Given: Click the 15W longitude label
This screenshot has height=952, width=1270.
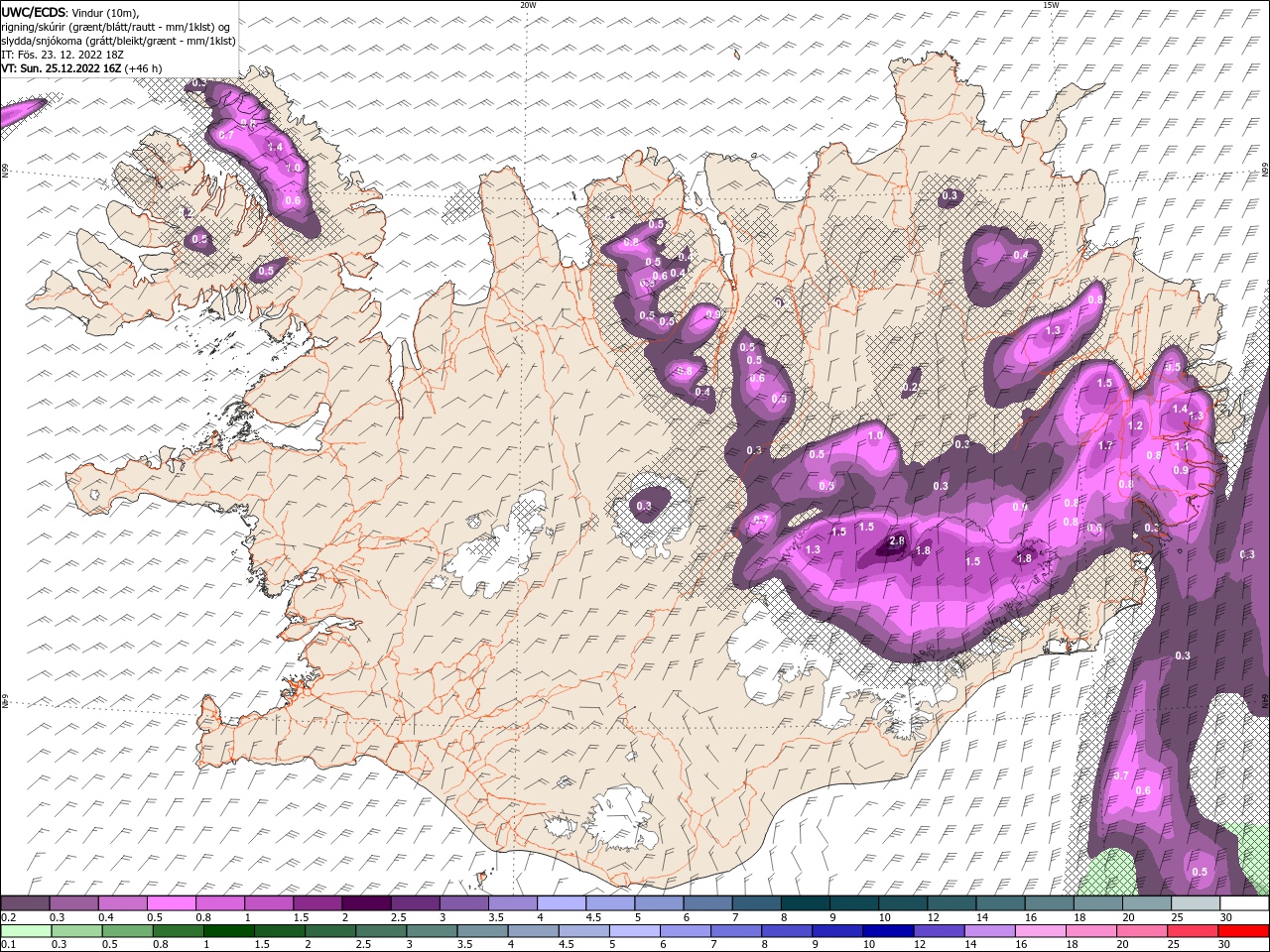Looking at the screenshot, I should pos(1051,5).
